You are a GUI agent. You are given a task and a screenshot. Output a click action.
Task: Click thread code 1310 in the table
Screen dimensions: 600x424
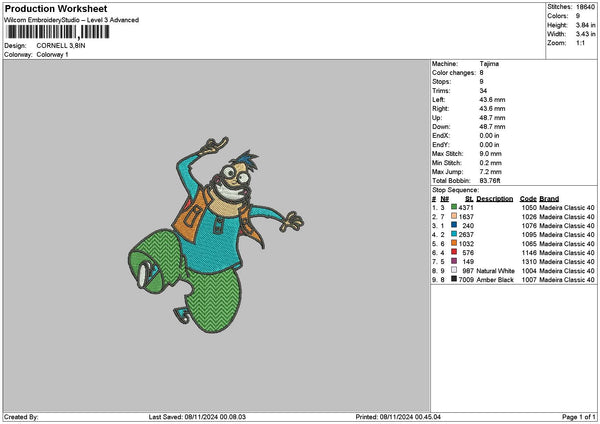(x=529, y=262)
